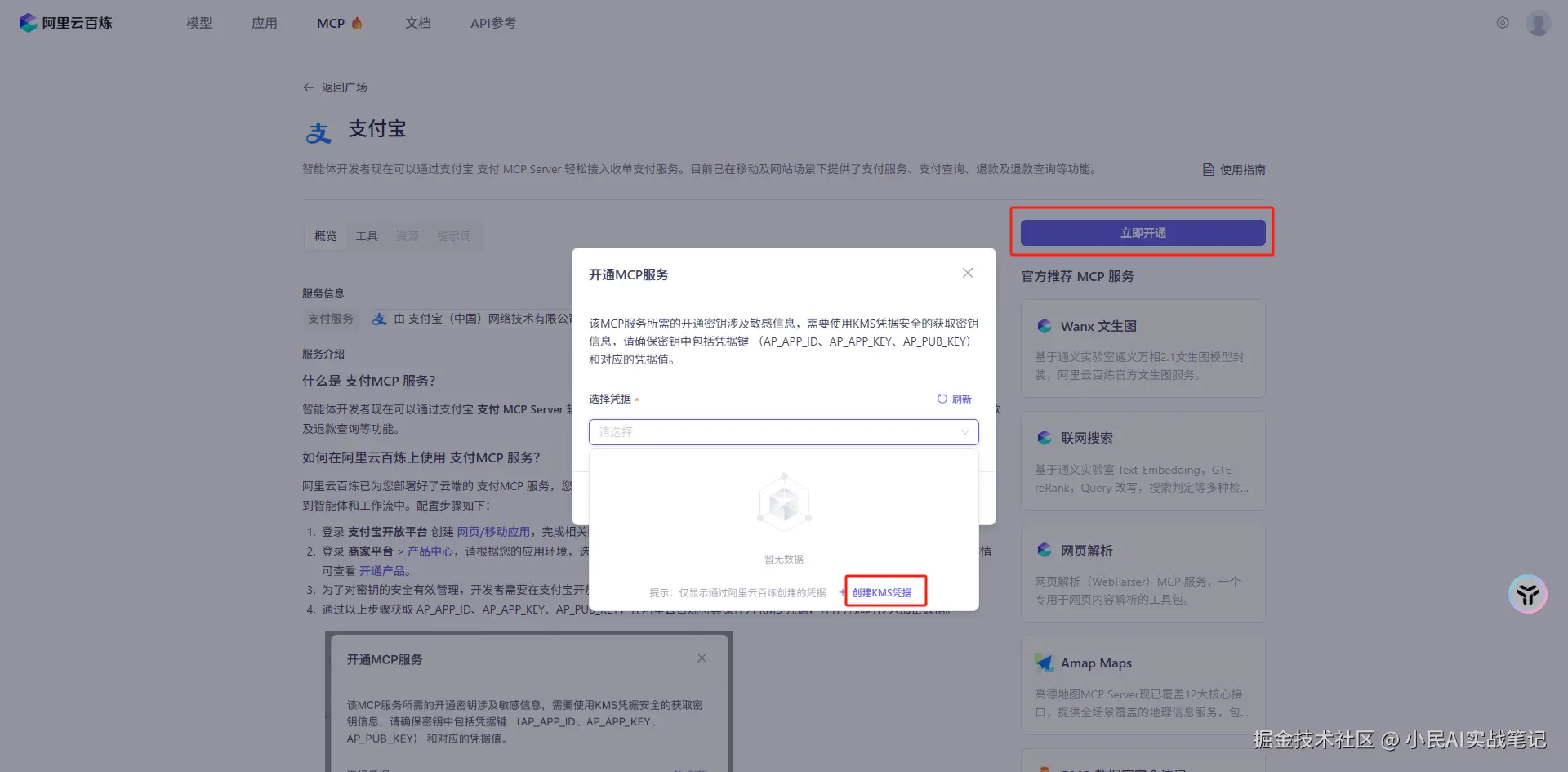The width and height of the screenshot is (1568, 772).
Task: Open the user avatar menu
Action: click(1539, 23)
